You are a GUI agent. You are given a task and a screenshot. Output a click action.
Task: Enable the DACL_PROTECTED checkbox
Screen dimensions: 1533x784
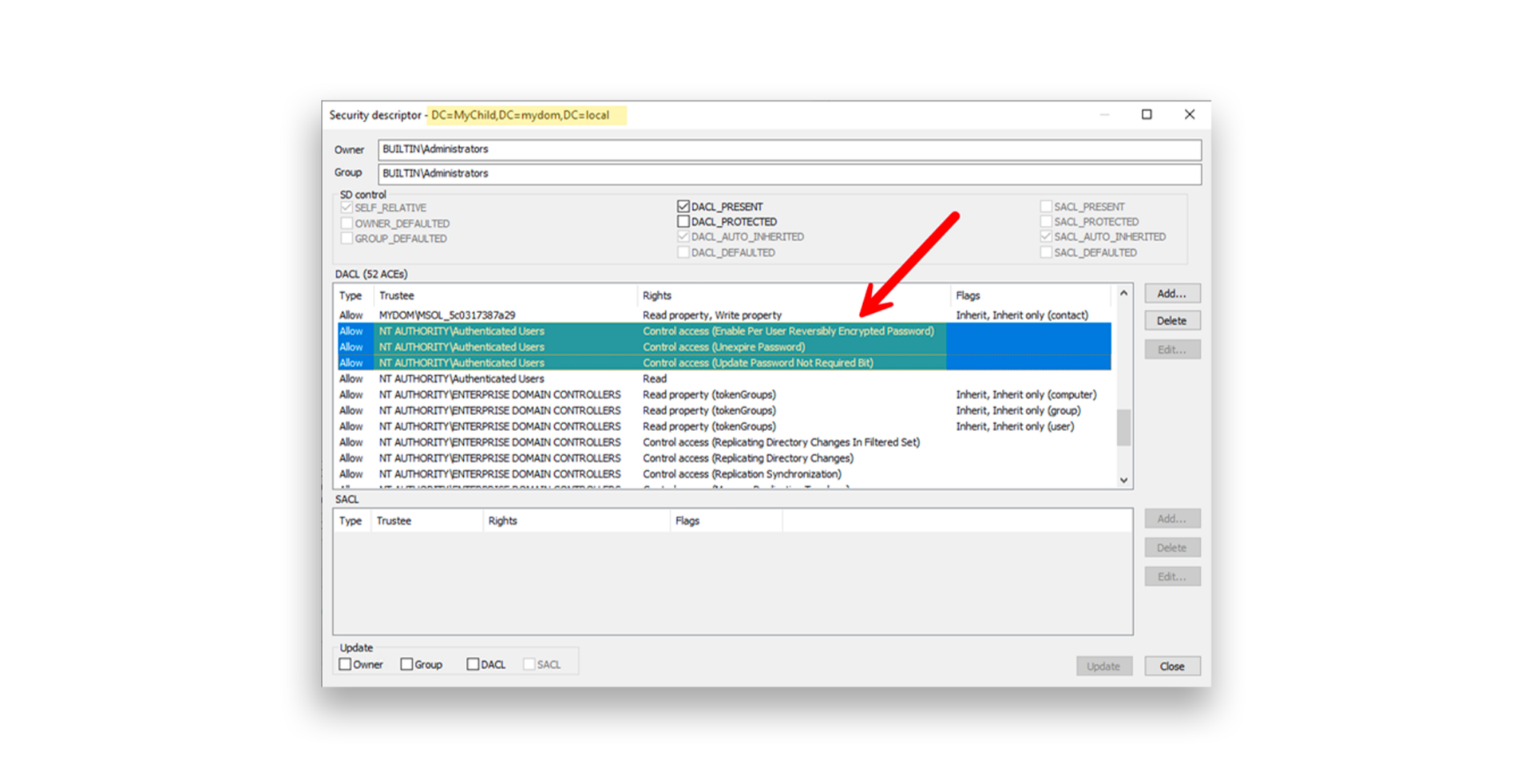683,221
